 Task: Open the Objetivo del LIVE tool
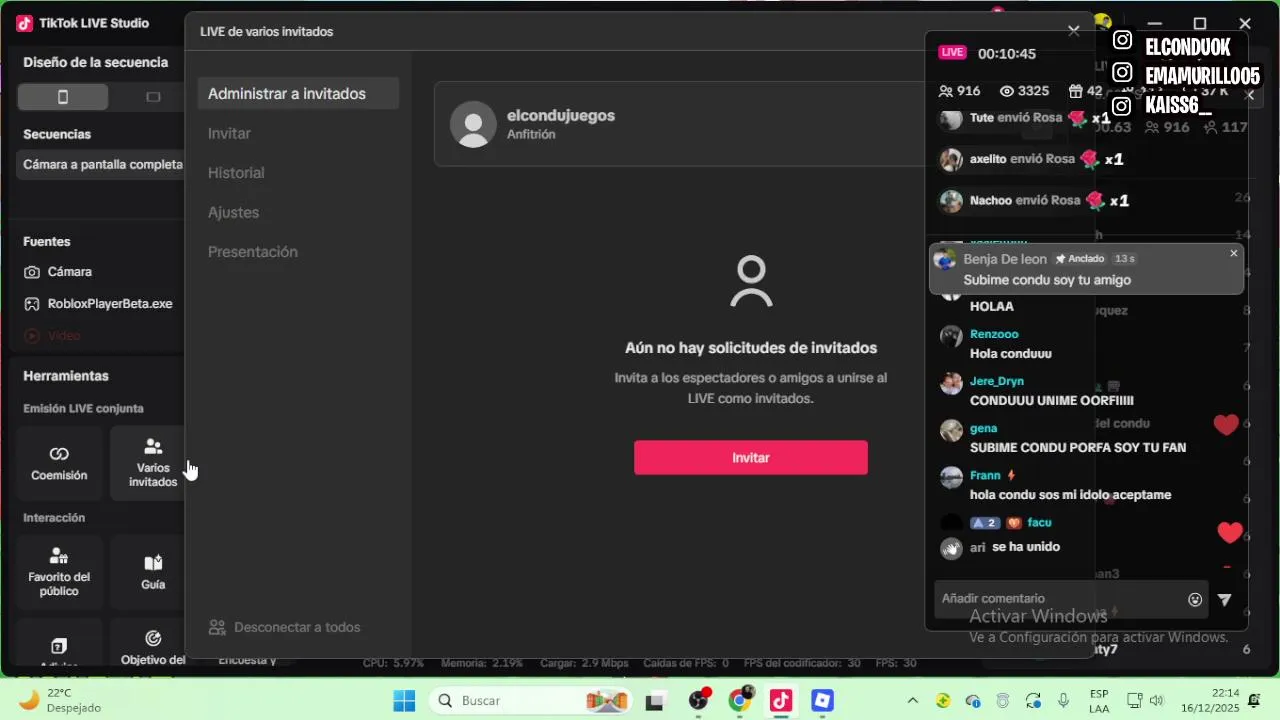pos(153,645)
